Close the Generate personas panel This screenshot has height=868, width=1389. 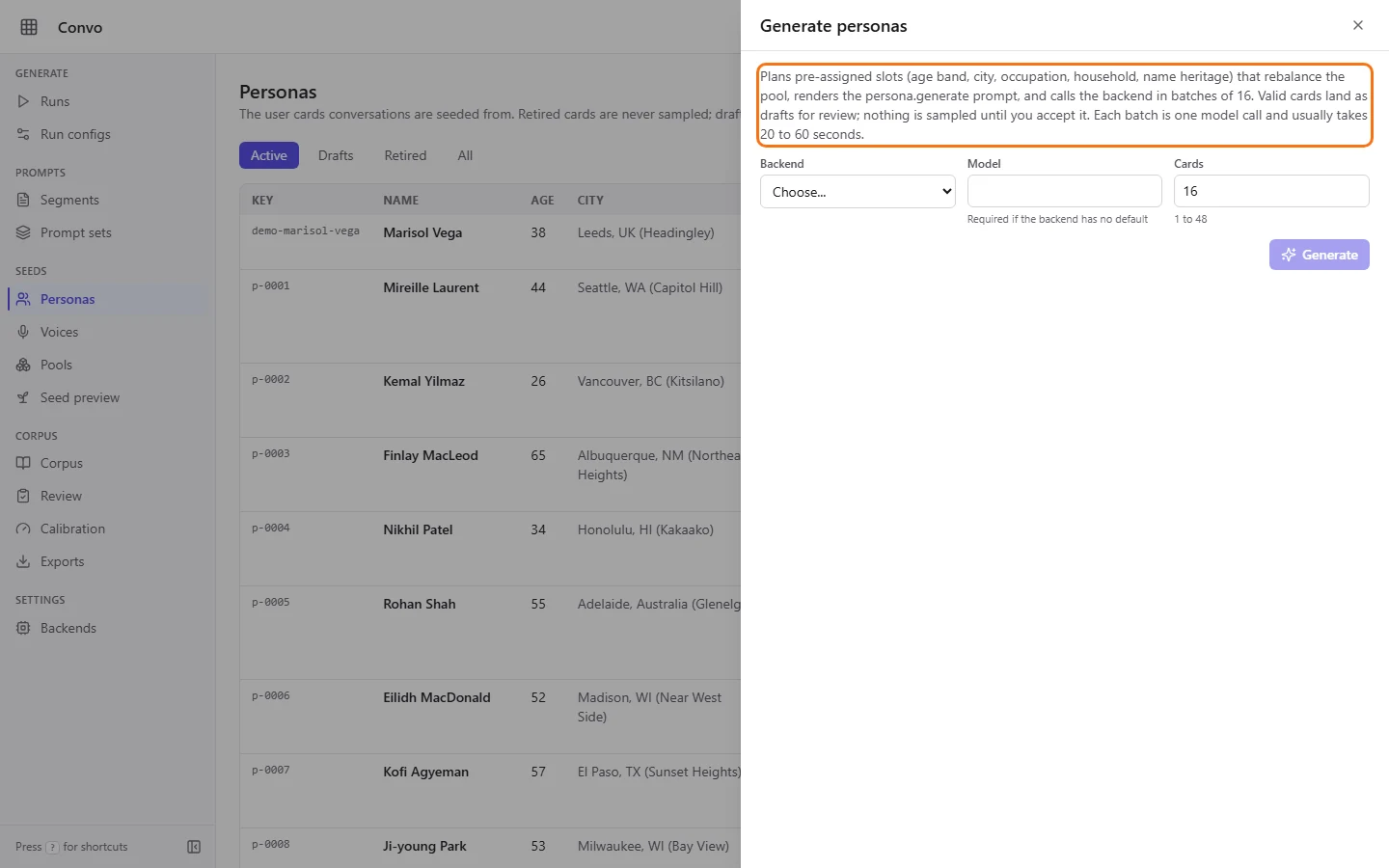(x=1358, y=25)
